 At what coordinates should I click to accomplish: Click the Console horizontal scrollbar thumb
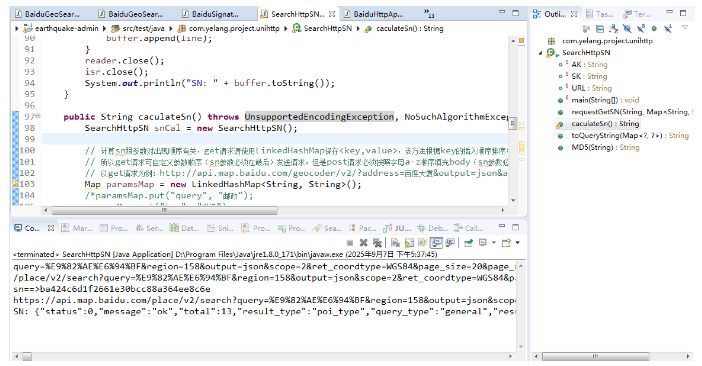point(27,356)
